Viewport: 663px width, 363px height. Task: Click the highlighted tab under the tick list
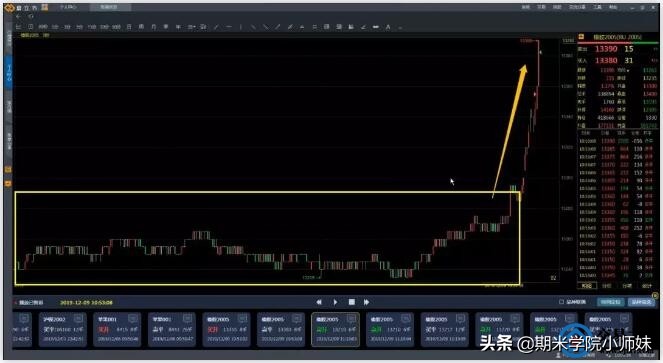pos(586,286)
